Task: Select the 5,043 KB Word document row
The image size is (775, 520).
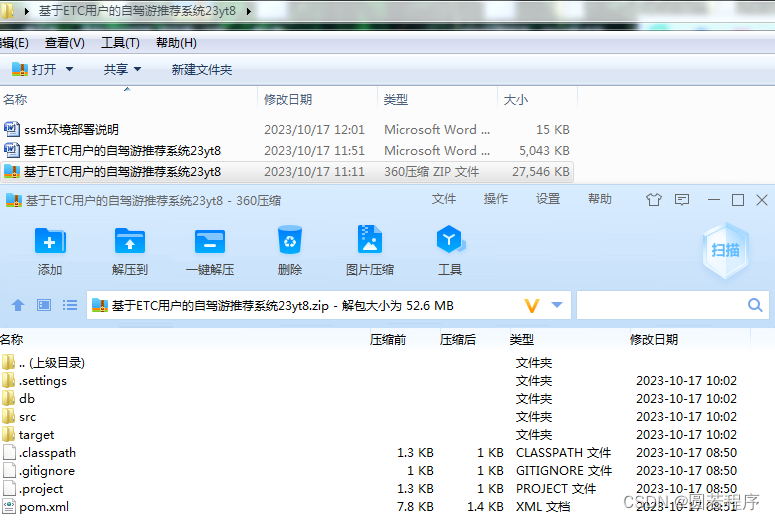Action: (287, 150)
